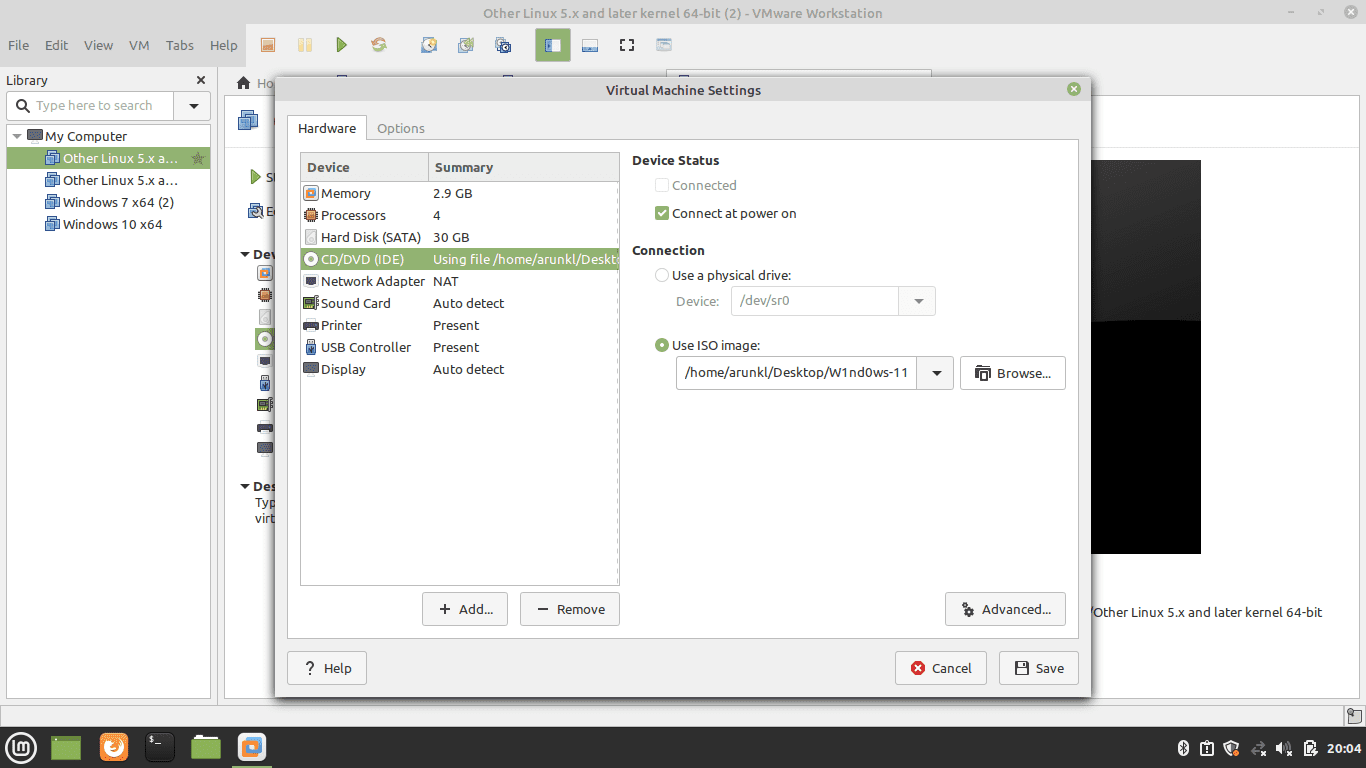Open the Snapshot Manager toolbar icon
Viewport: 1366px width, 768px height.
(x=503, y=45)
